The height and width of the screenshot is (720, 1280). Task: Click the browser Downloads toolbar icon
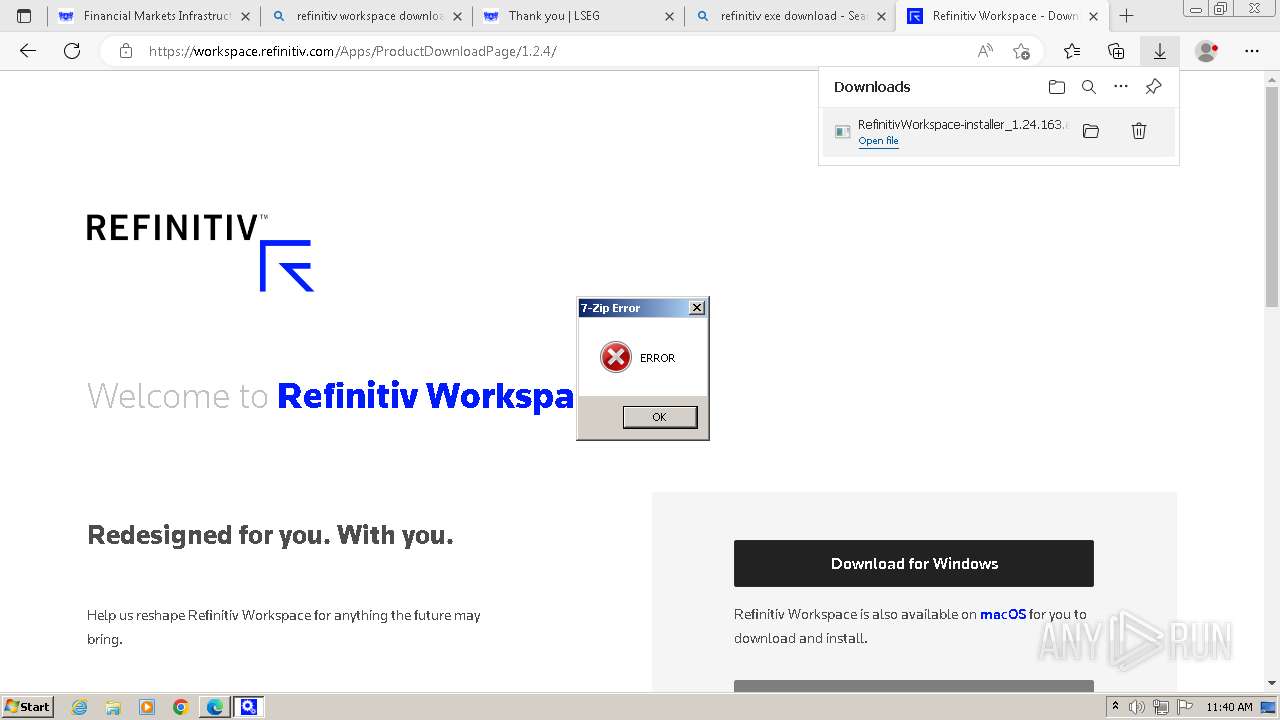click(1160, 51)
